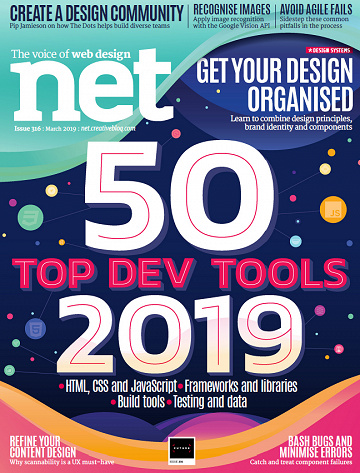Click 'Learn to combine design principles' text
Screen dimensions: 360x473
pyautogui.click(x=291, y=123)
